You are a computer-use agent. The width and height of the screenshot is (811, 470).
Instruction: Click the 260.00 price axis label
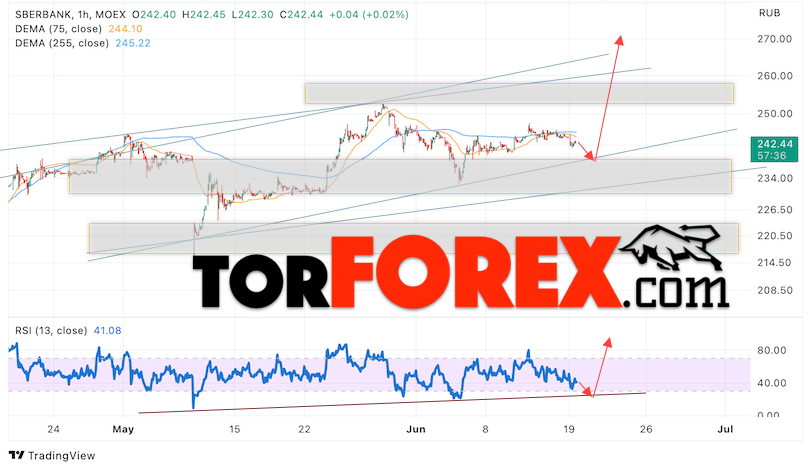coord(775,76)
